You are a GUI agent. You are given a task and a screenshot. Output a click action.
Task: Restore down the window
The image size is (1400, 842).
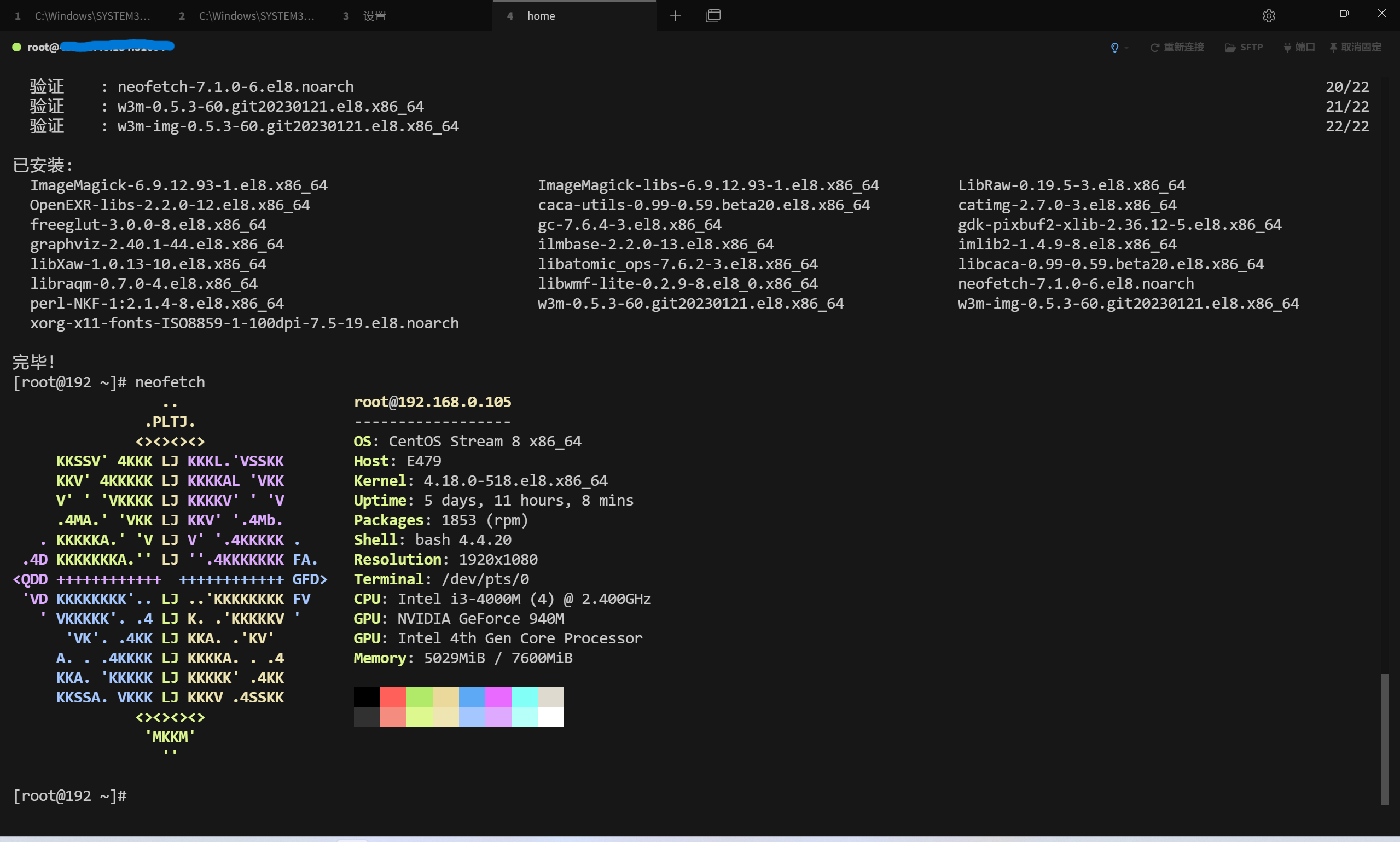pos(1344,14)
